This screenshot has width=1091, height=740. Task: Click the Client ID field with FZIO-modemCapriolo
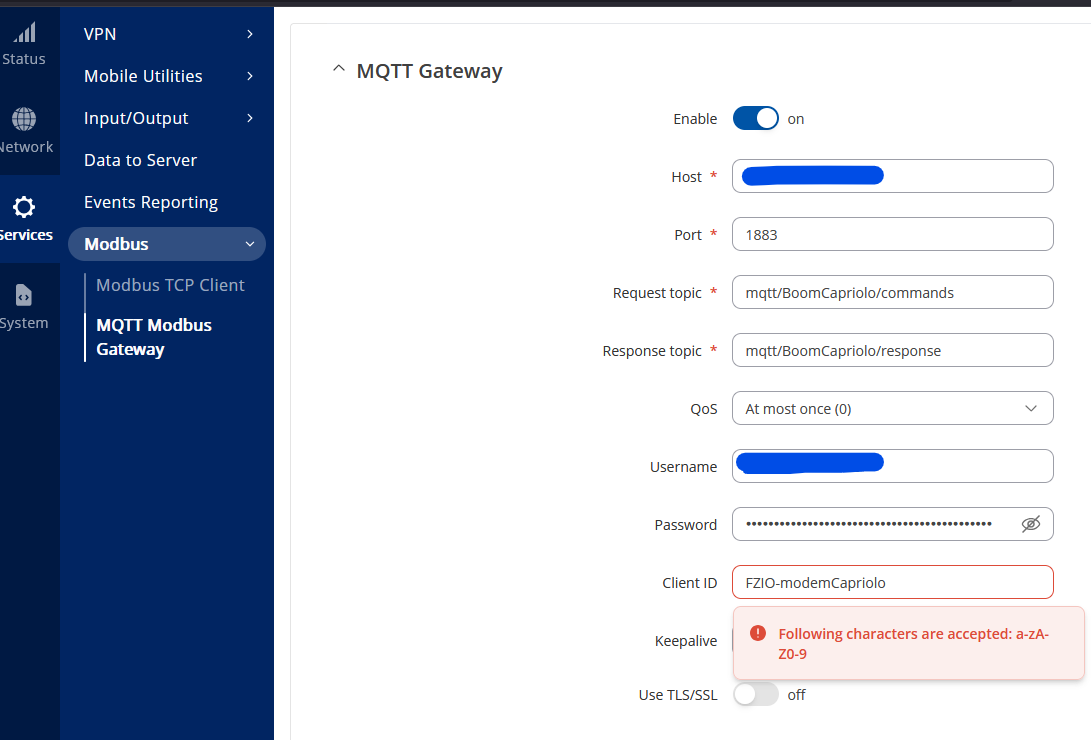[893, 582]
